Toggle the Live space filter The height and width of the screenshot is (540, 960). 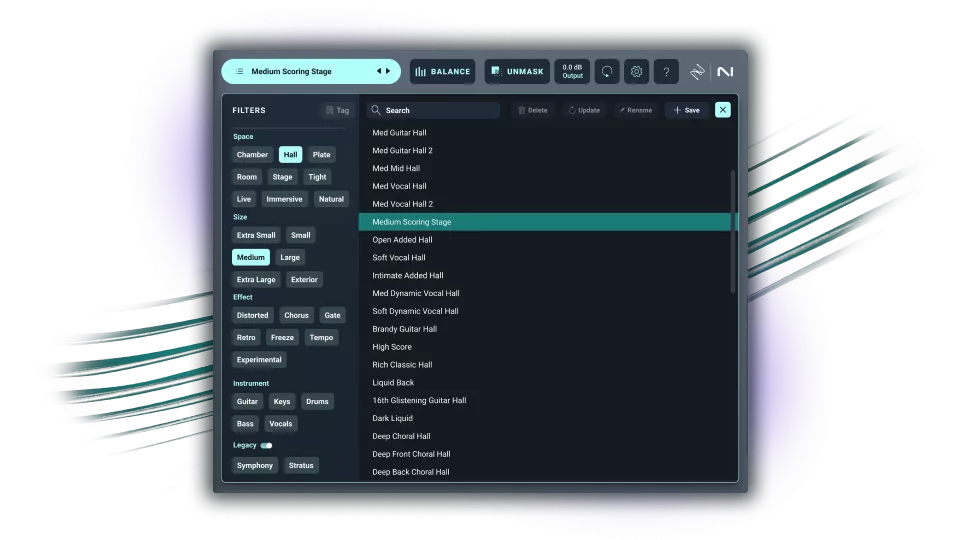click(x=244, y=199)
